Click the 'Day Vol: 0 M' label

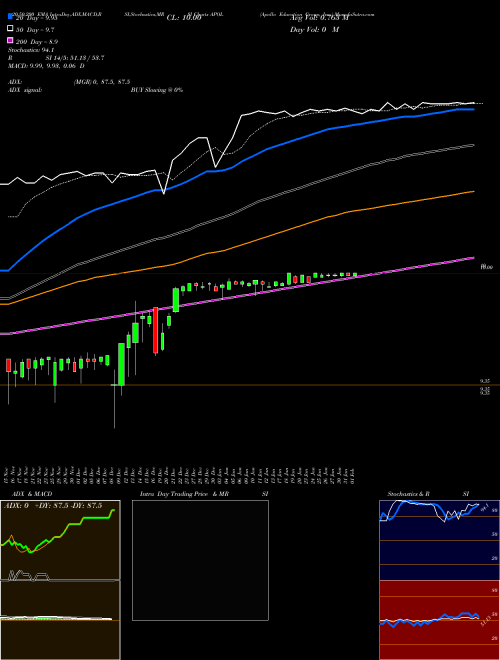pos(314,29)
